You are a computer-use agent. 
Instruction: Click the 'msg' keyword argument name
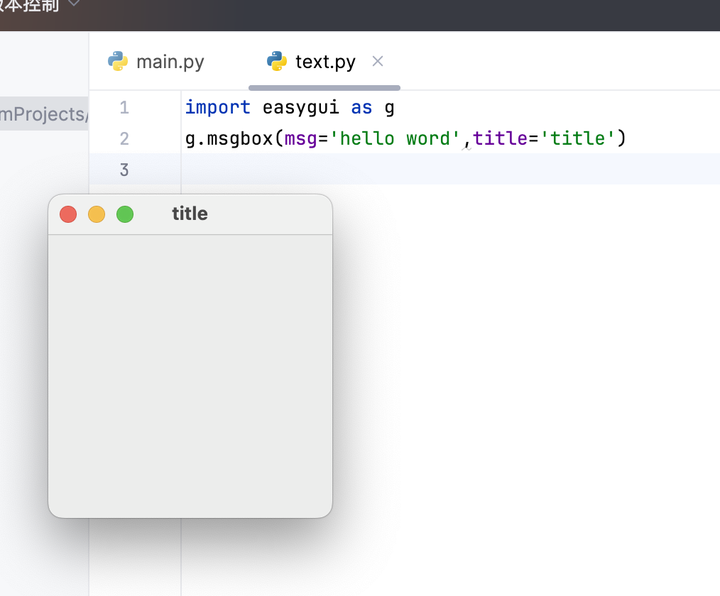tap(300, 138)
